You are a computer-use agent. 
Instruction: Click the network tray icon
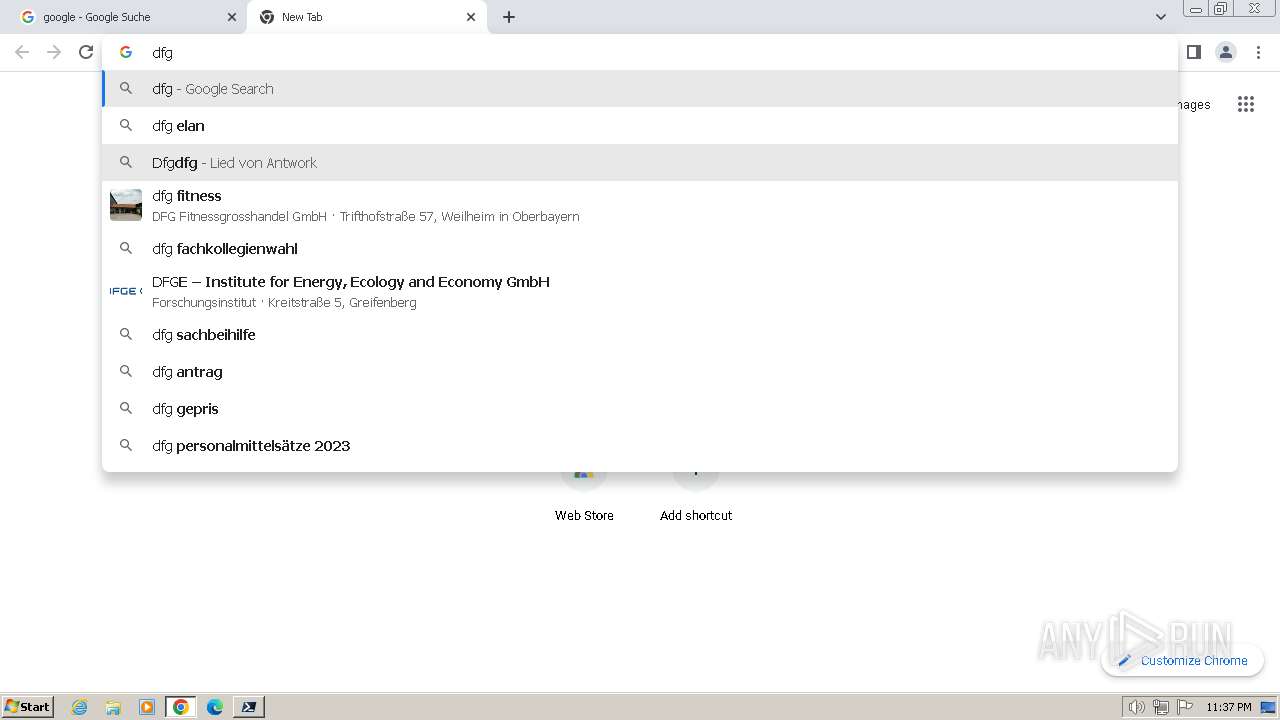click(x=1161, y=707)
